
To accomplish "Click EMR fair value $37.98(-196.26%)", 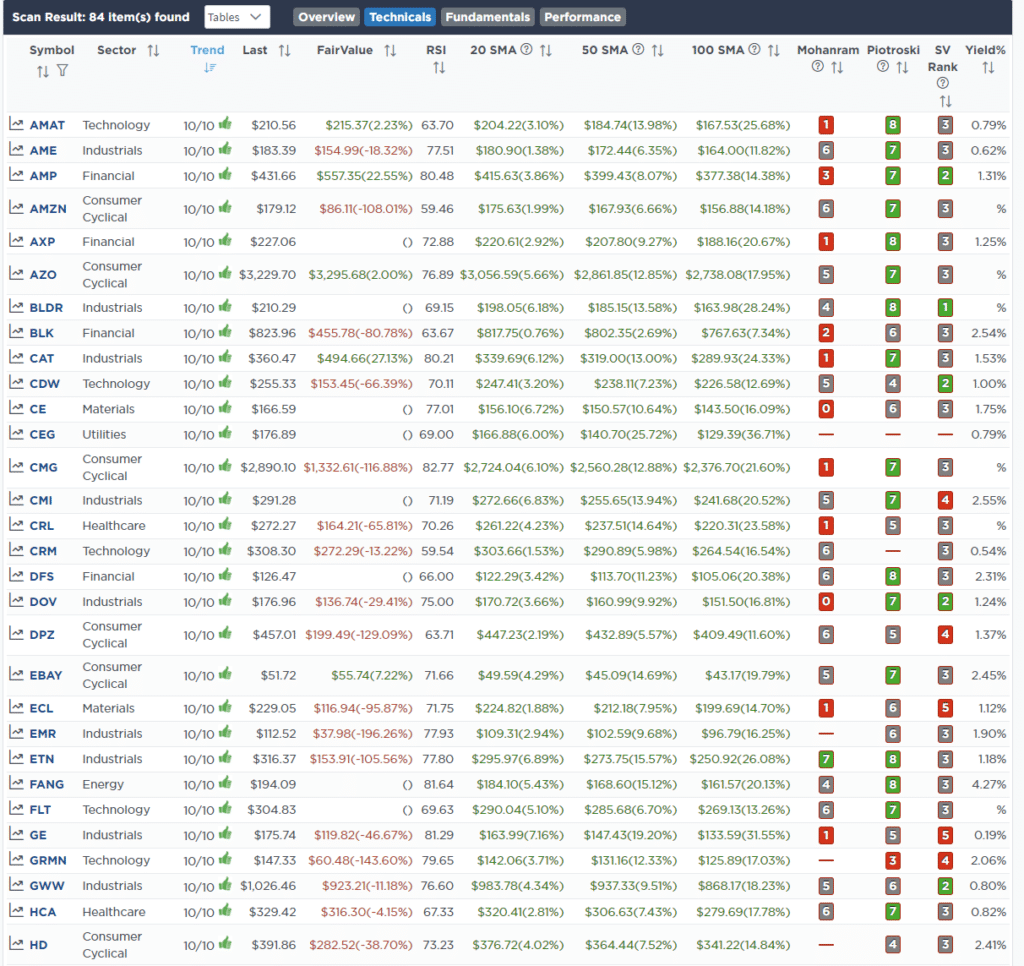I will (362, 734).
